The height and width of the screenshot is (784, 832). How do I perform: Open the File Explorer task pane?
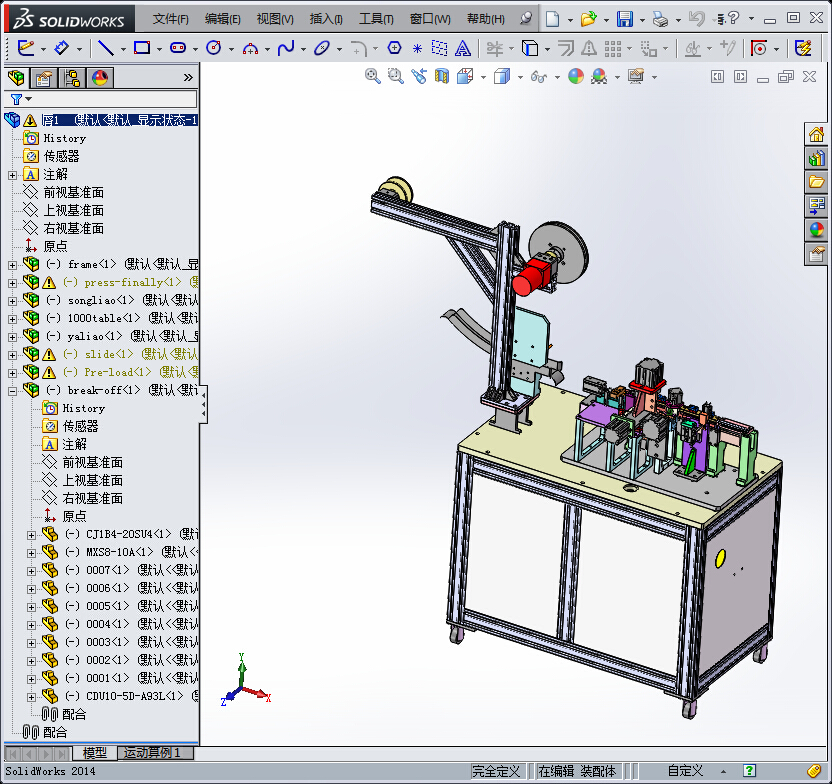pyautogui.click(x=816, y=182)
